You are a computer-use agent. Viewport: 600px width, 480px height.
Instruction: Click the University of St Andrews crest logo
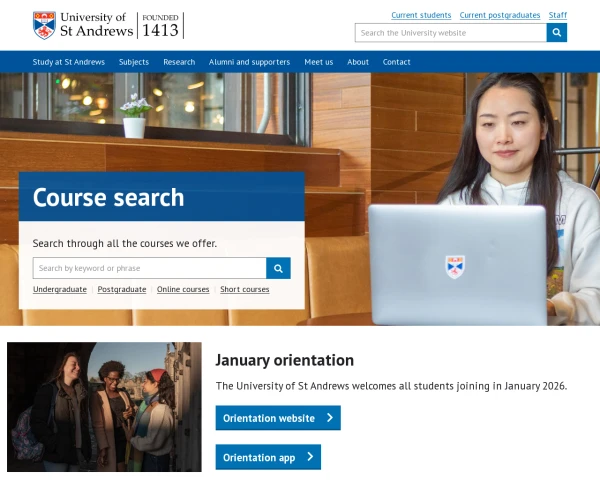[x=44, y=25]
